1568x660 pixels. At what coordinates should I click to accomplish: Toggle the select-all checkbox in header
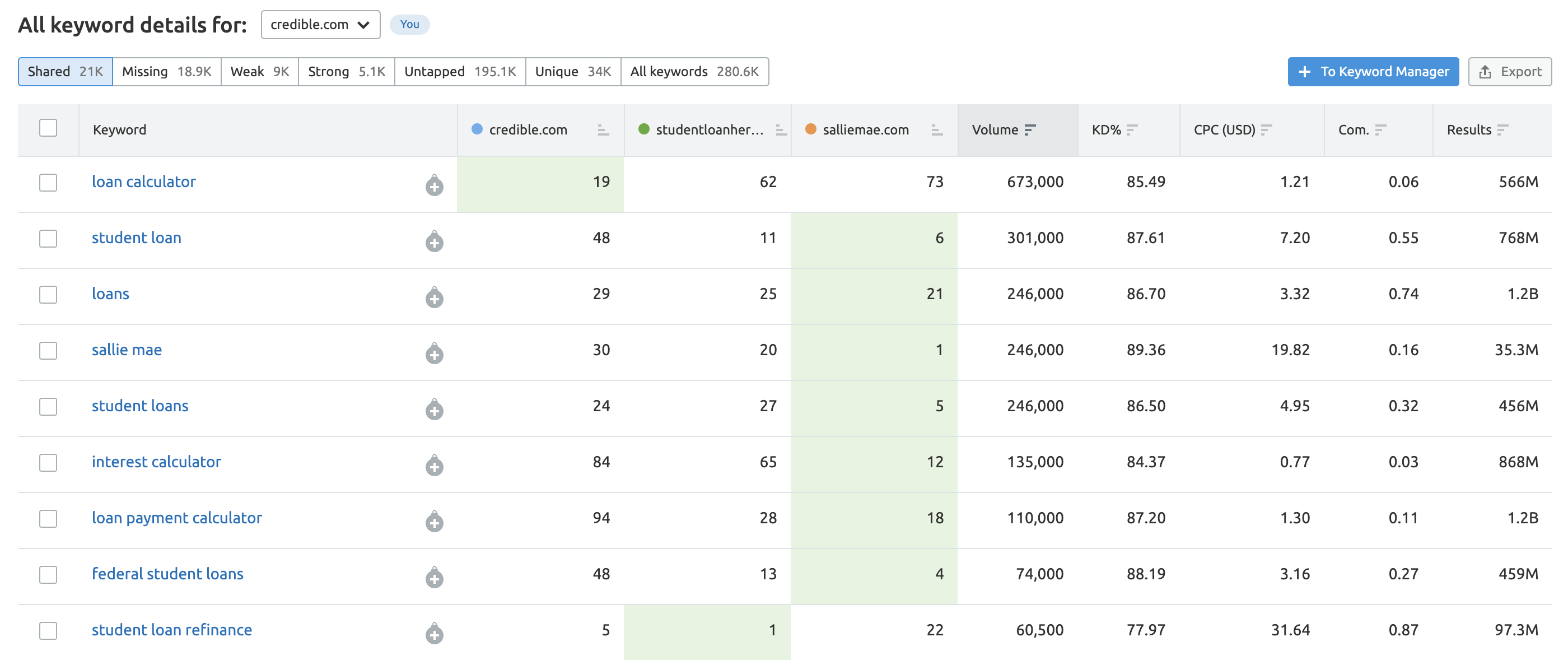(x=48, y=128)
